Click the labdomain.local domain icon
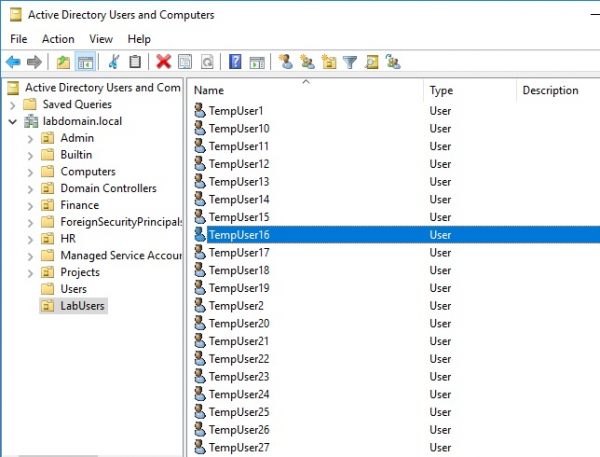Screen dimensions: 600x457 tap(31, 121)
